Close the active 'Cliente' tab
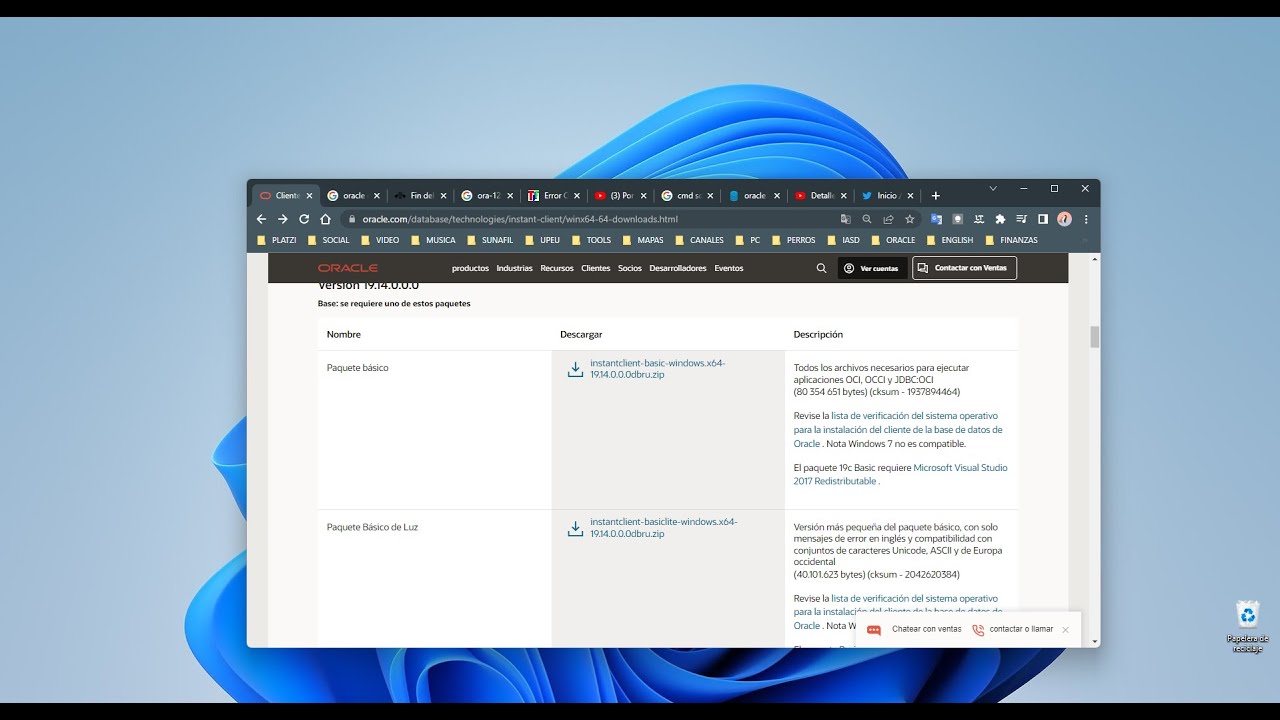 coord(309,196)
